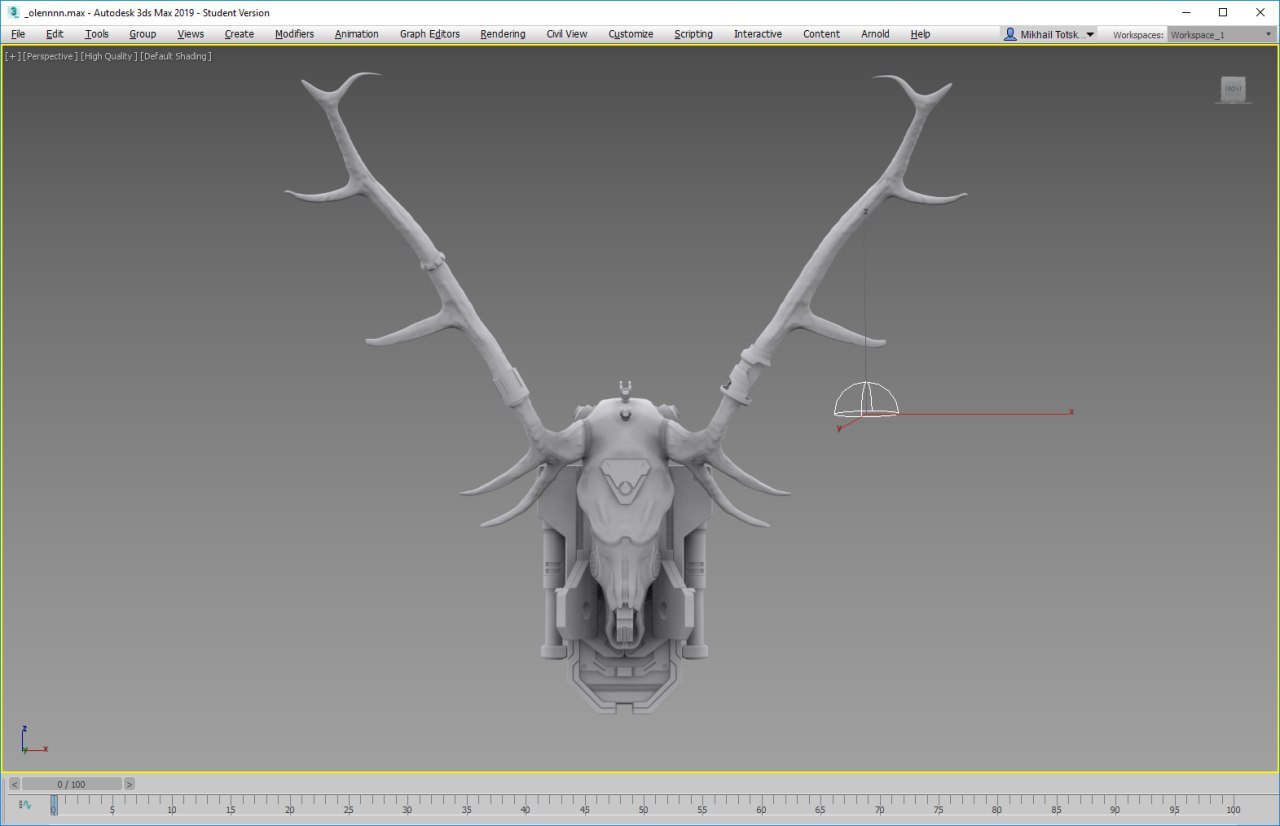
Task: Open the Content menu
Action: [822, 34]
